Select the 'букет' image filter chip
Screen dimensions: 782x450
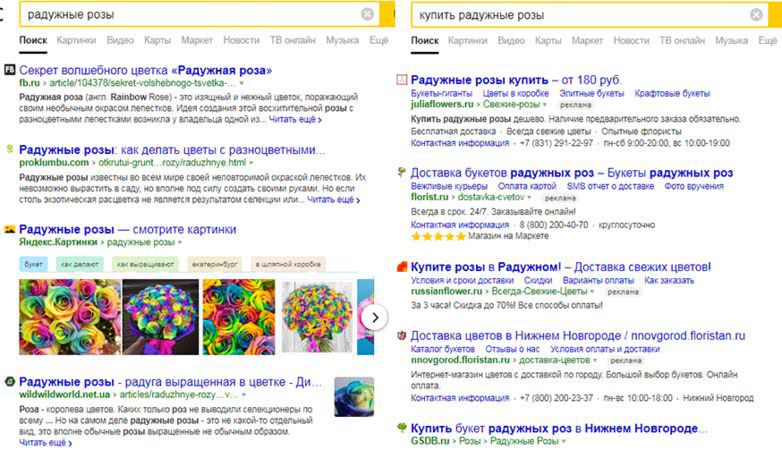[33, 264]
